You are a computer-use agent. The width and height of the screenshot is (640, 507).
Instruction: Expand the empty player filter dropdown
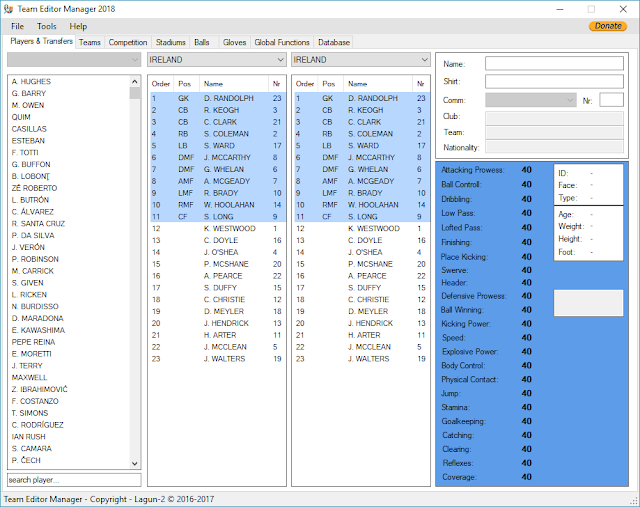pyautogui.click(x=74, y=60)
